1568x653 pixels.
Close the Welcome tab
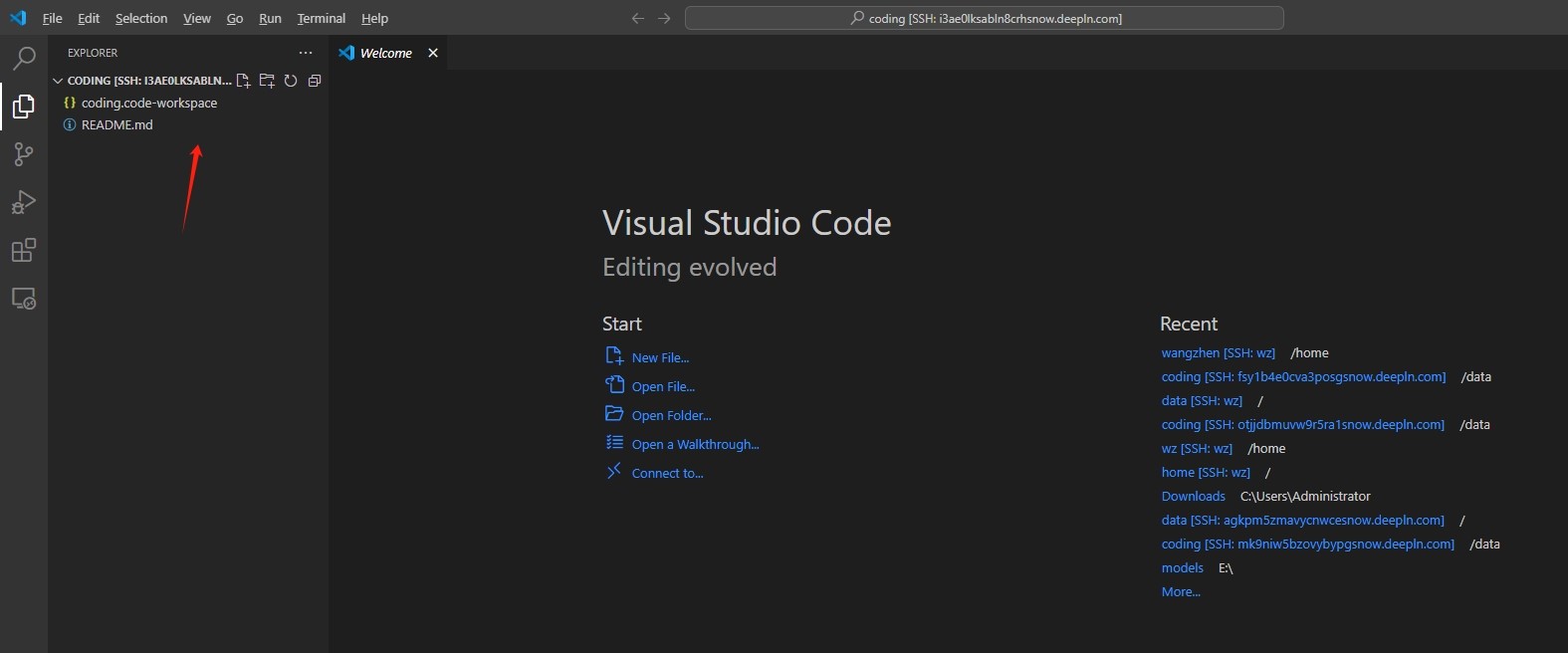[x=433, y=53]
